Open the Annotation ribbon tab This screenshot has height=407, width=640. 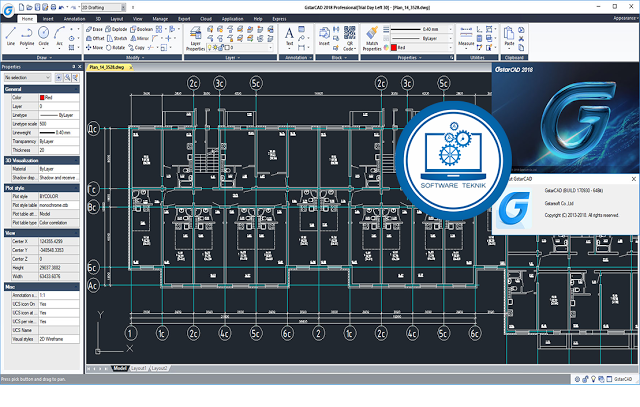pos(74,19)
